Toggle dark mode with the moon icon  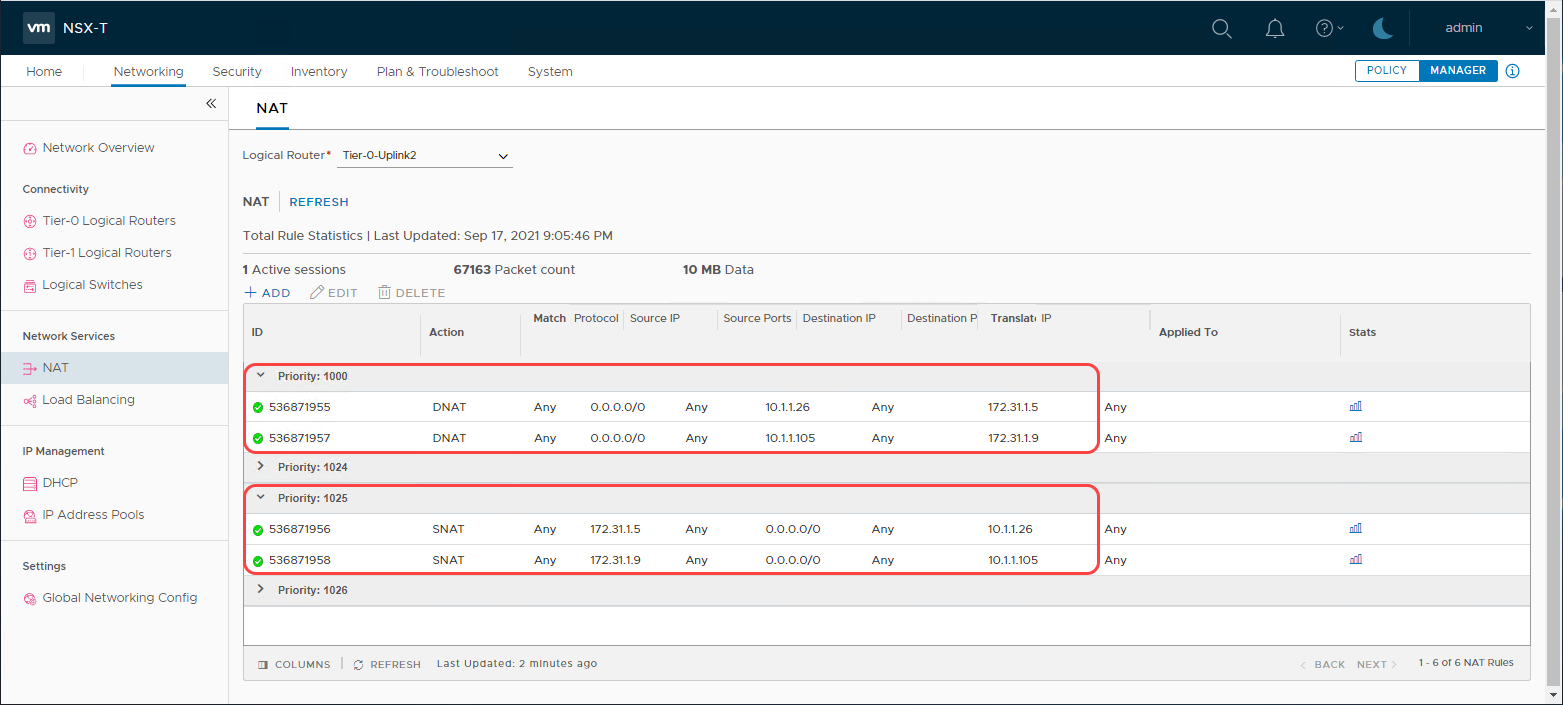[x=1382, y=28]
